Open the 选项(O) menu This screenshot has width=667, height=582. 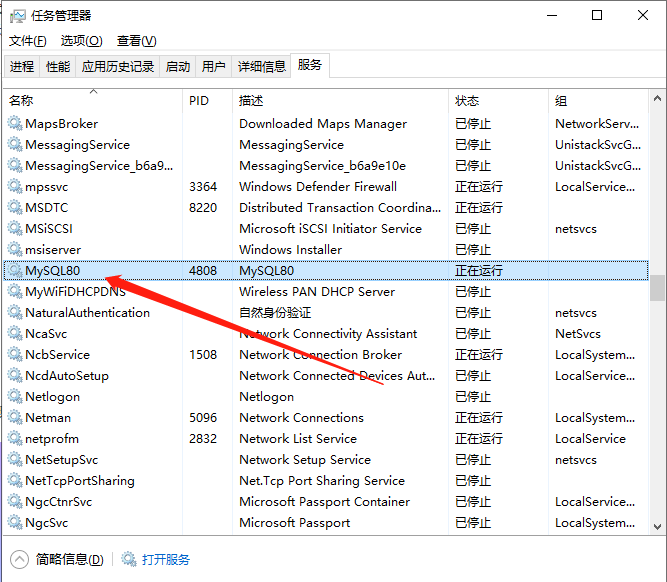click(x=82, y=41)
